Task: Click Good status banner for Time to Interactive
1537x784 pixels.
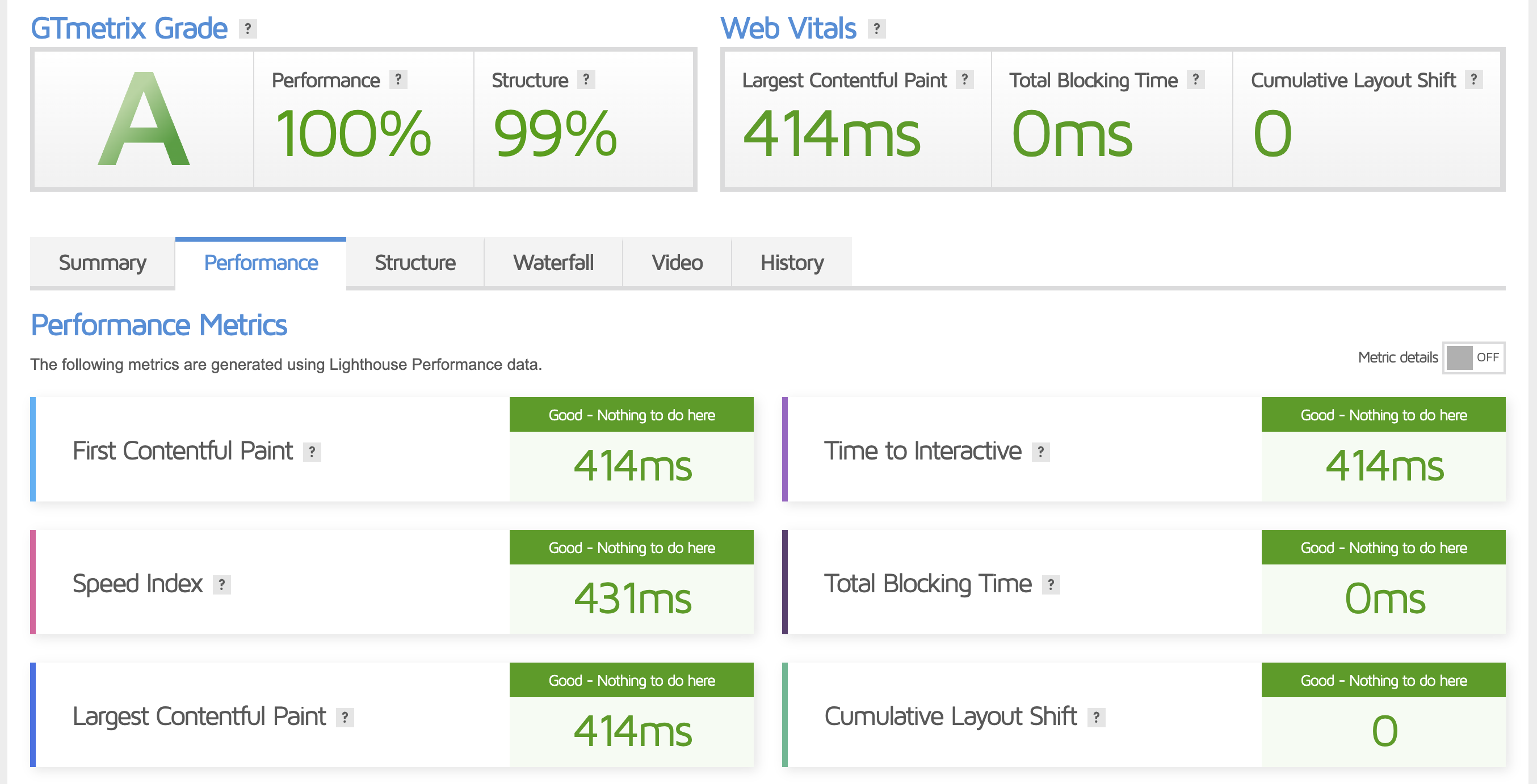Action: (1383, 414)
